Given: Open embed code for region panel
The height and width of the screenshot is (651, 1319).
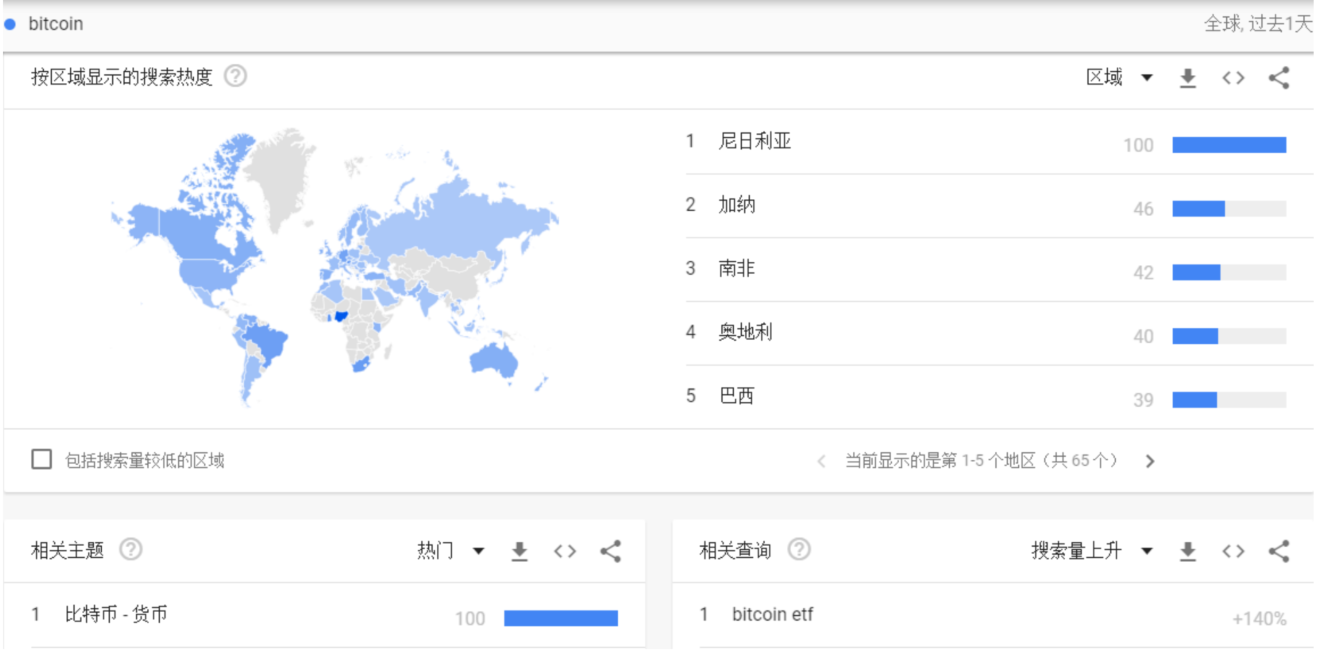Looking at the screenshot, I should pyautogui.click(x=1233, y=78).
